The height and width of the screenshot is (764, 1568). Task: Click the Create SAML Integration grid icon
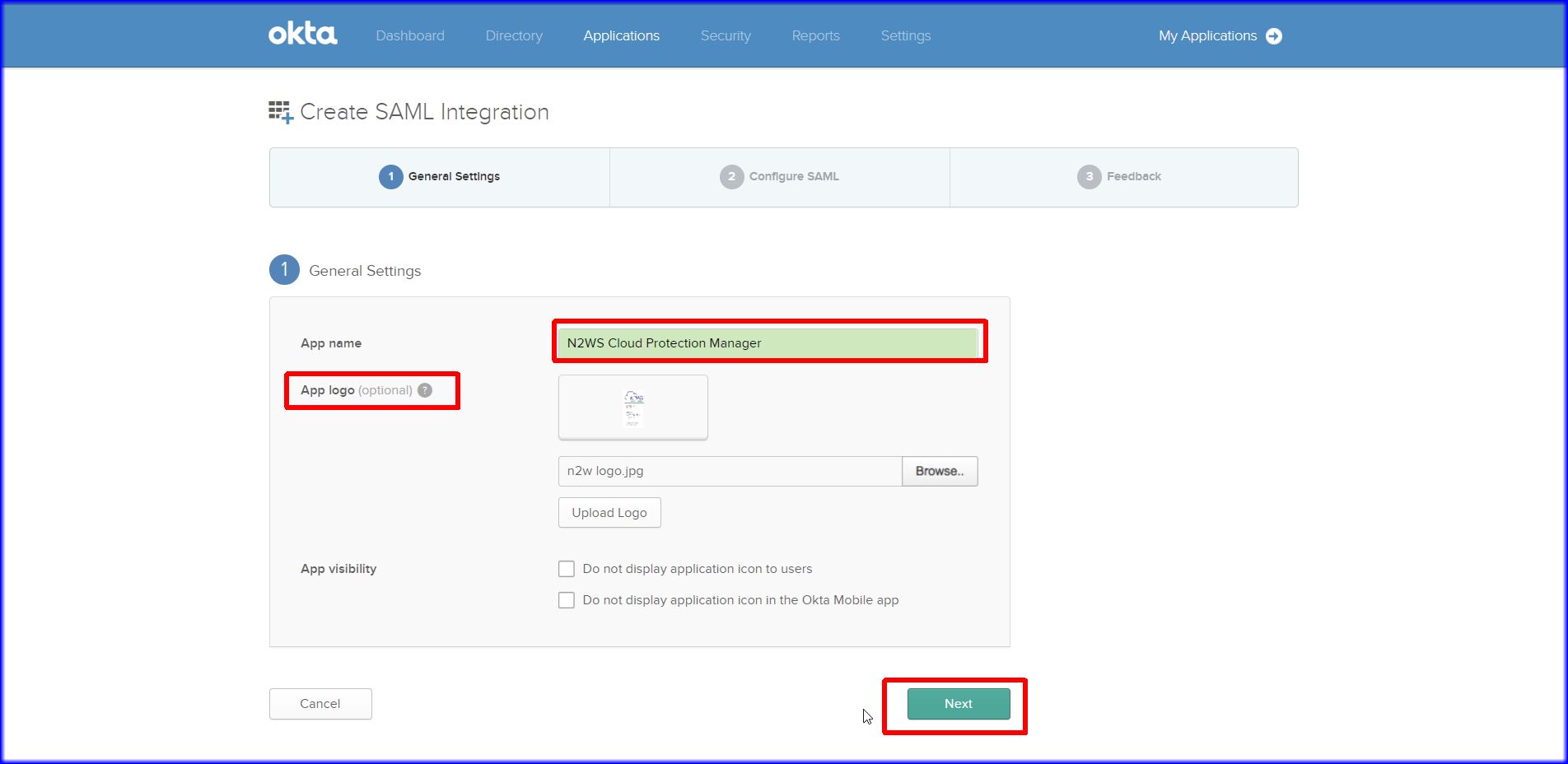[281, 112]
